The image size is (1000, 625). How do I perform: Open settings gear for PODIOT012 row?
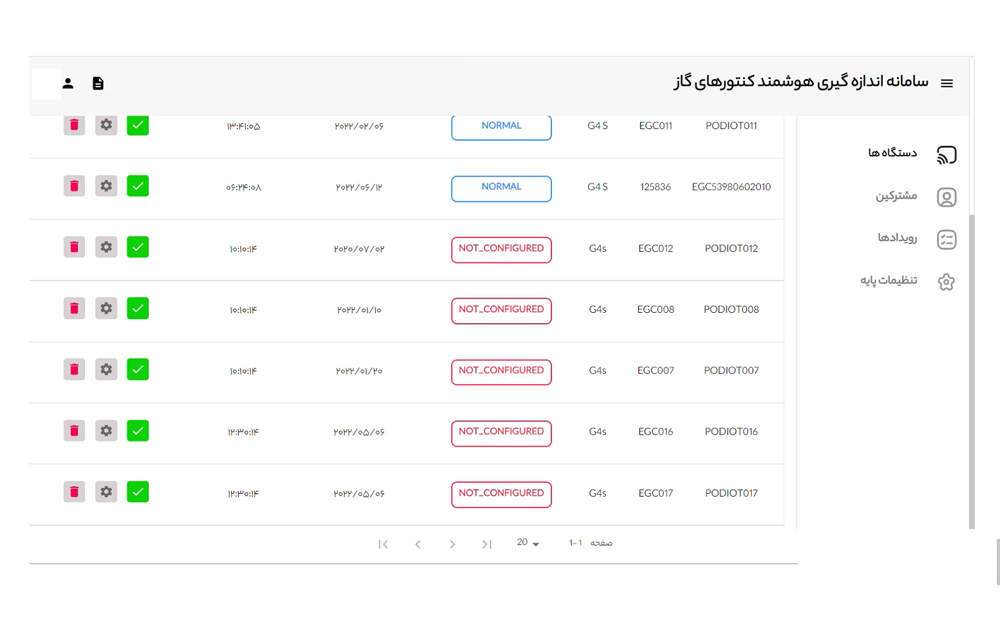pyautogui.click(x=106, y=247)
